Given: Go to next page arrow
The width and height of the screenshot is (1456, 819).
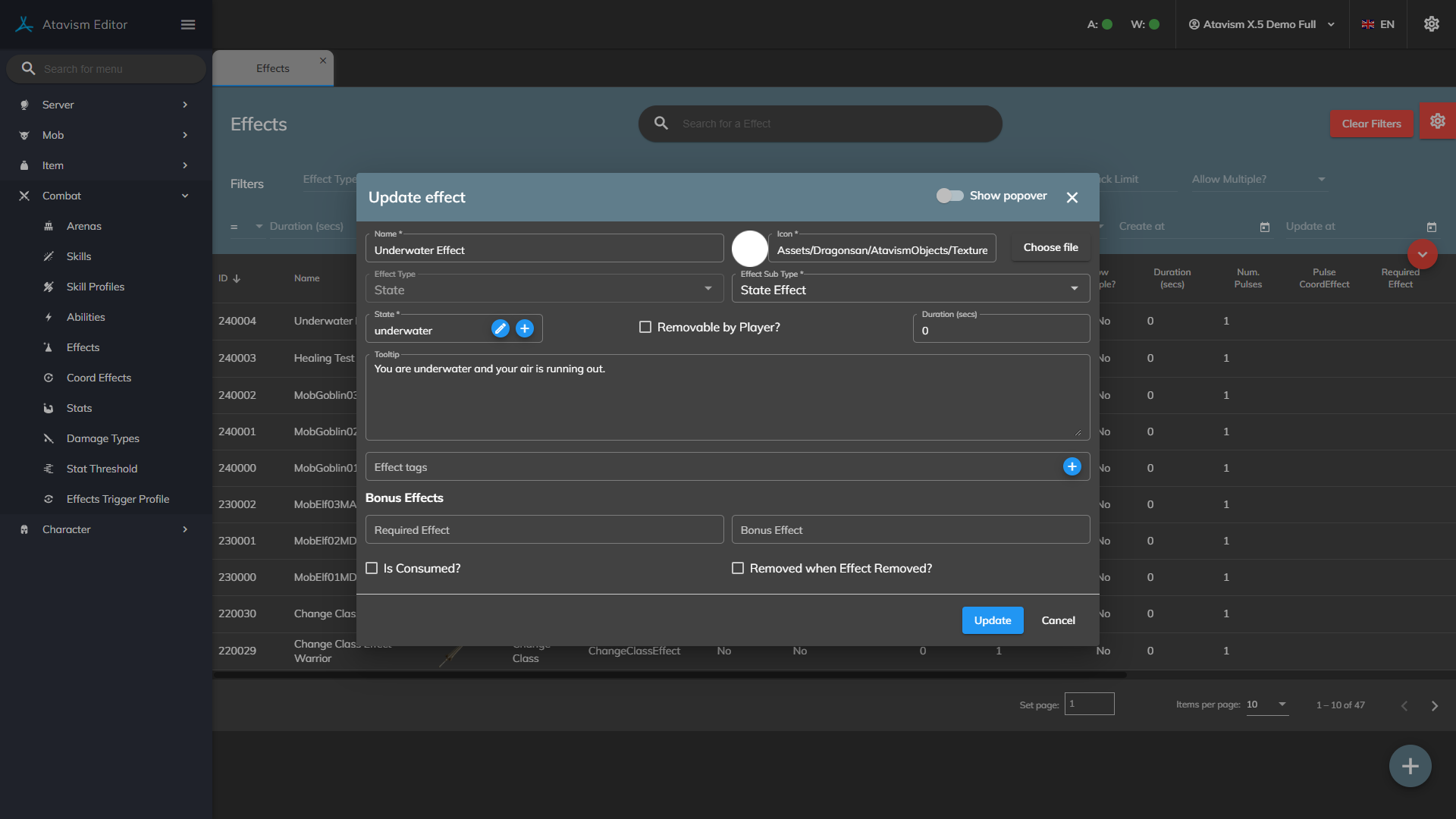Looking at the screenshot, I should click(x=1434, y=705).
